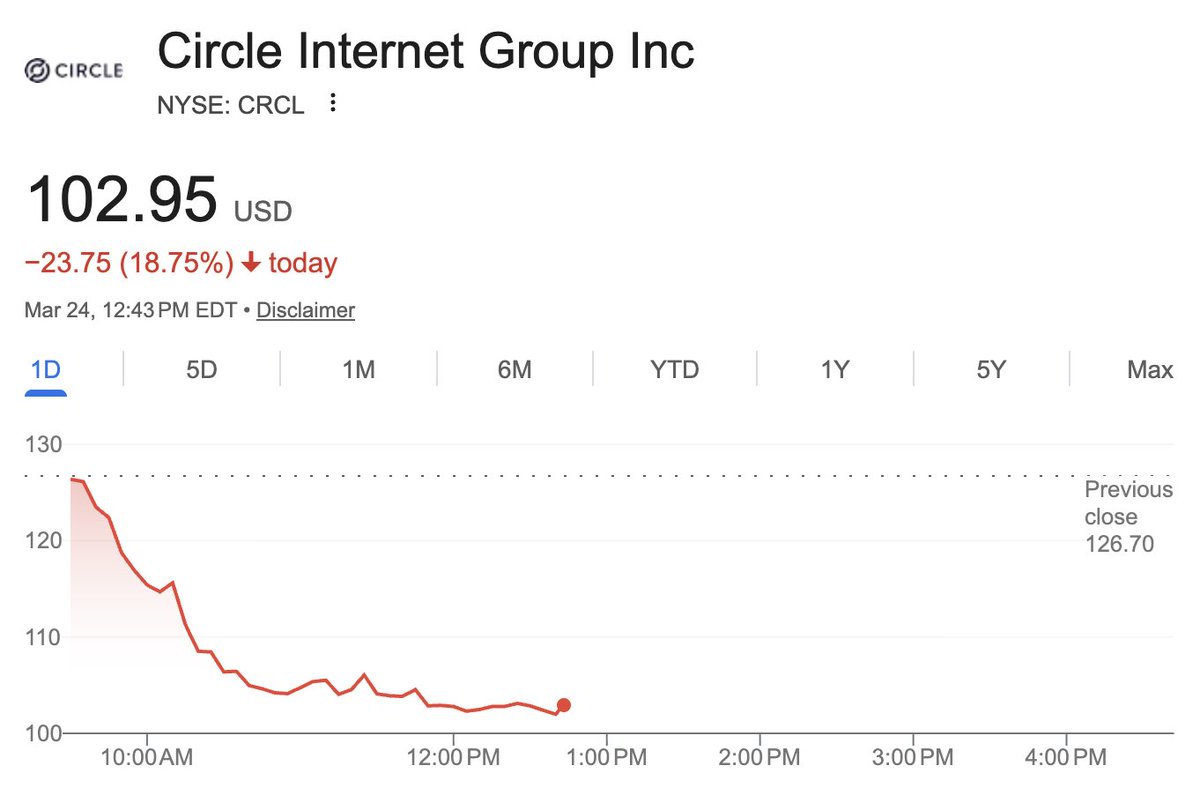Click the 12:00 PM time axis label
1200x788 pixels.
pyautogui.click(x=452, y=759)
